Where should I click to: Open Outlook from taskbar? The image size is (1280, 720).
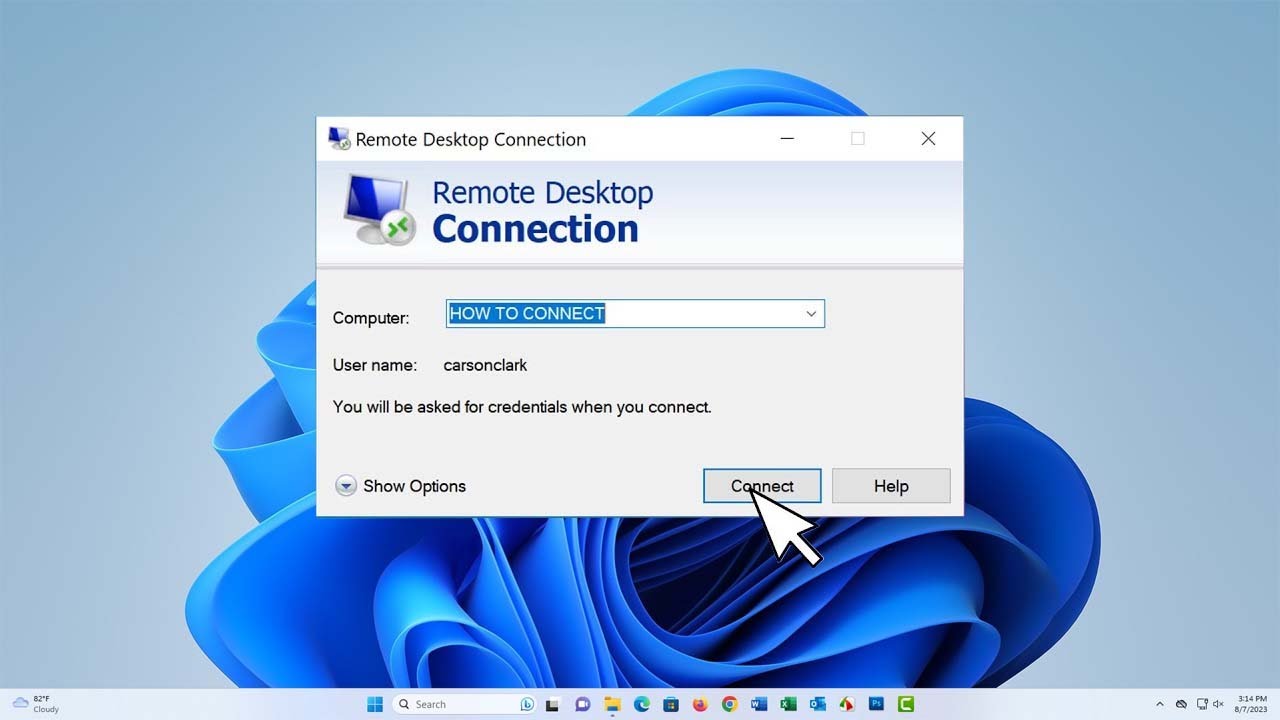coord(818,704)
